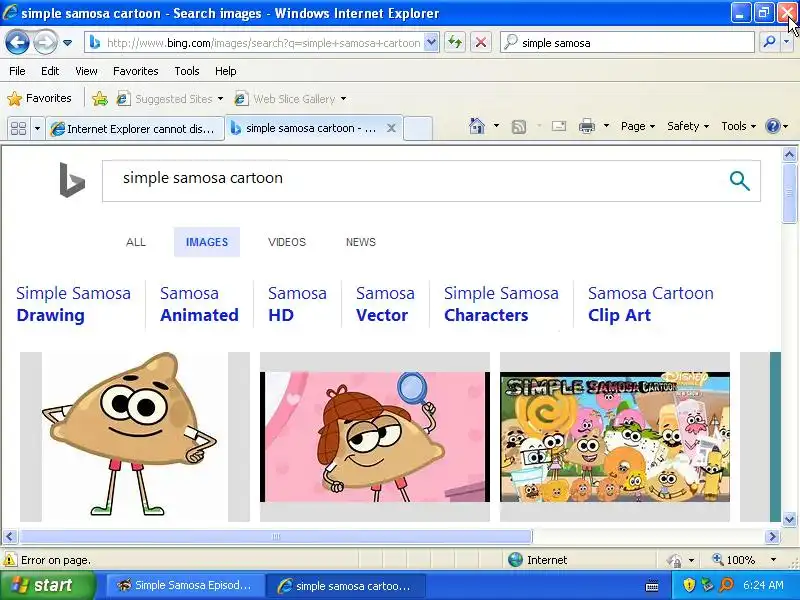
Task: Expand the Home button dropdown arrow
Action: click(496, 126)
